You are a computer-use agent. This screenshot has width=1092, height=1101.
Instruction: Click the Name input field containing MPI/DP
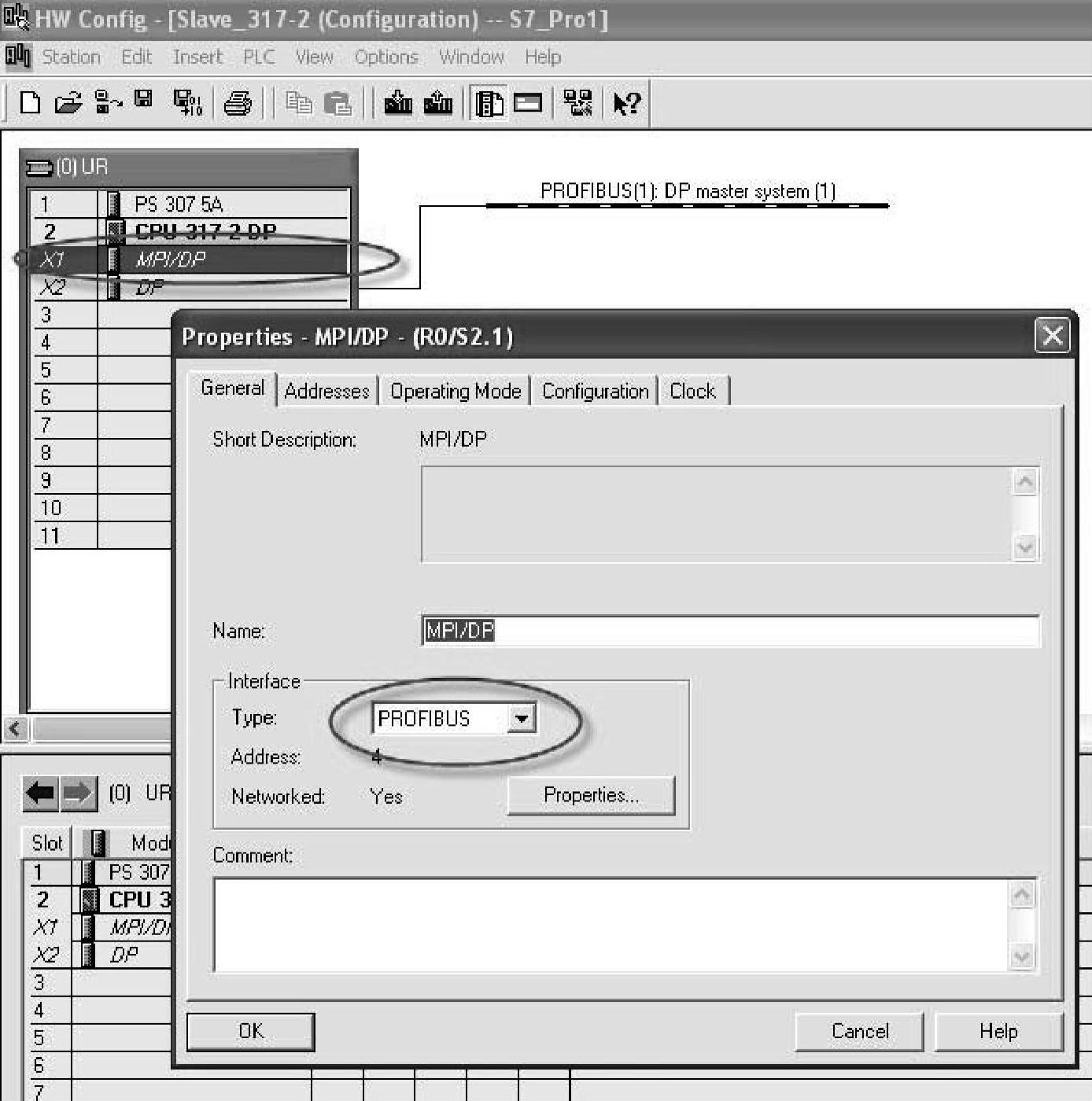click(730, 631)
